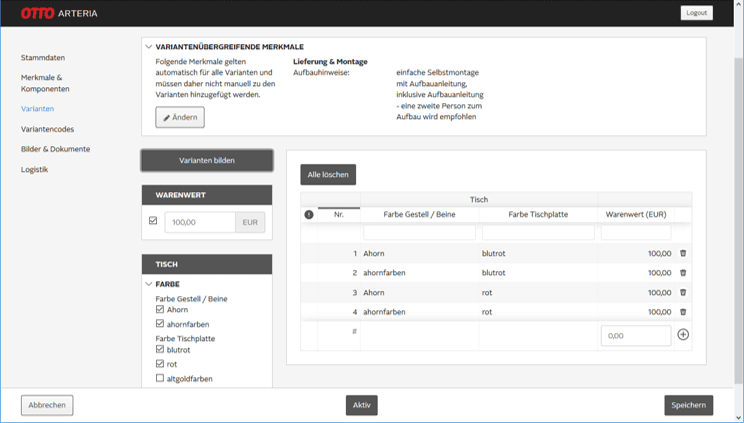The height and width of the screenshot is (423, 744).
Task: Uncheck the blutrot checkbox
Action: 160,349
